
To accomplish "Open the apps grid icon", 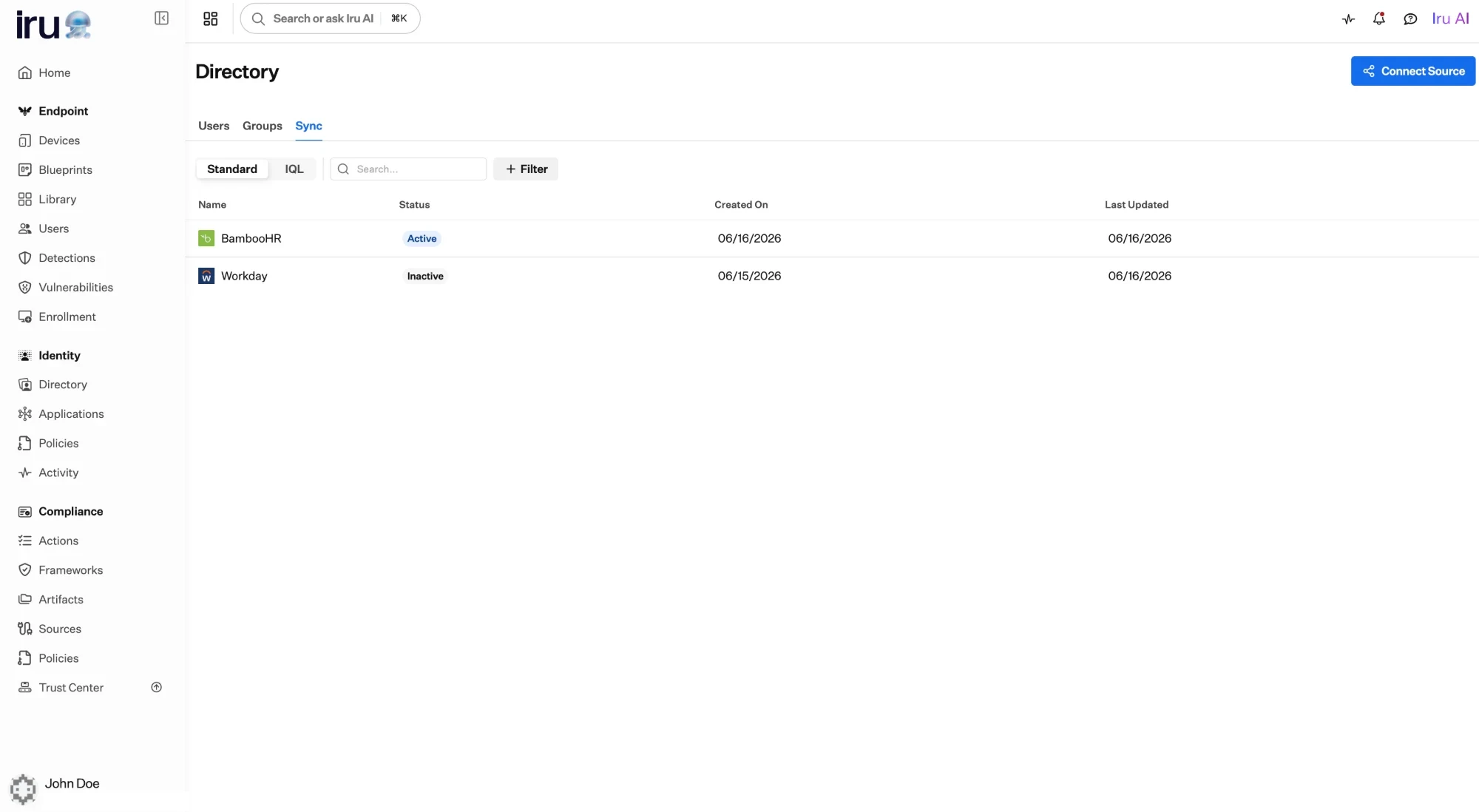I will tap(211, 18).
